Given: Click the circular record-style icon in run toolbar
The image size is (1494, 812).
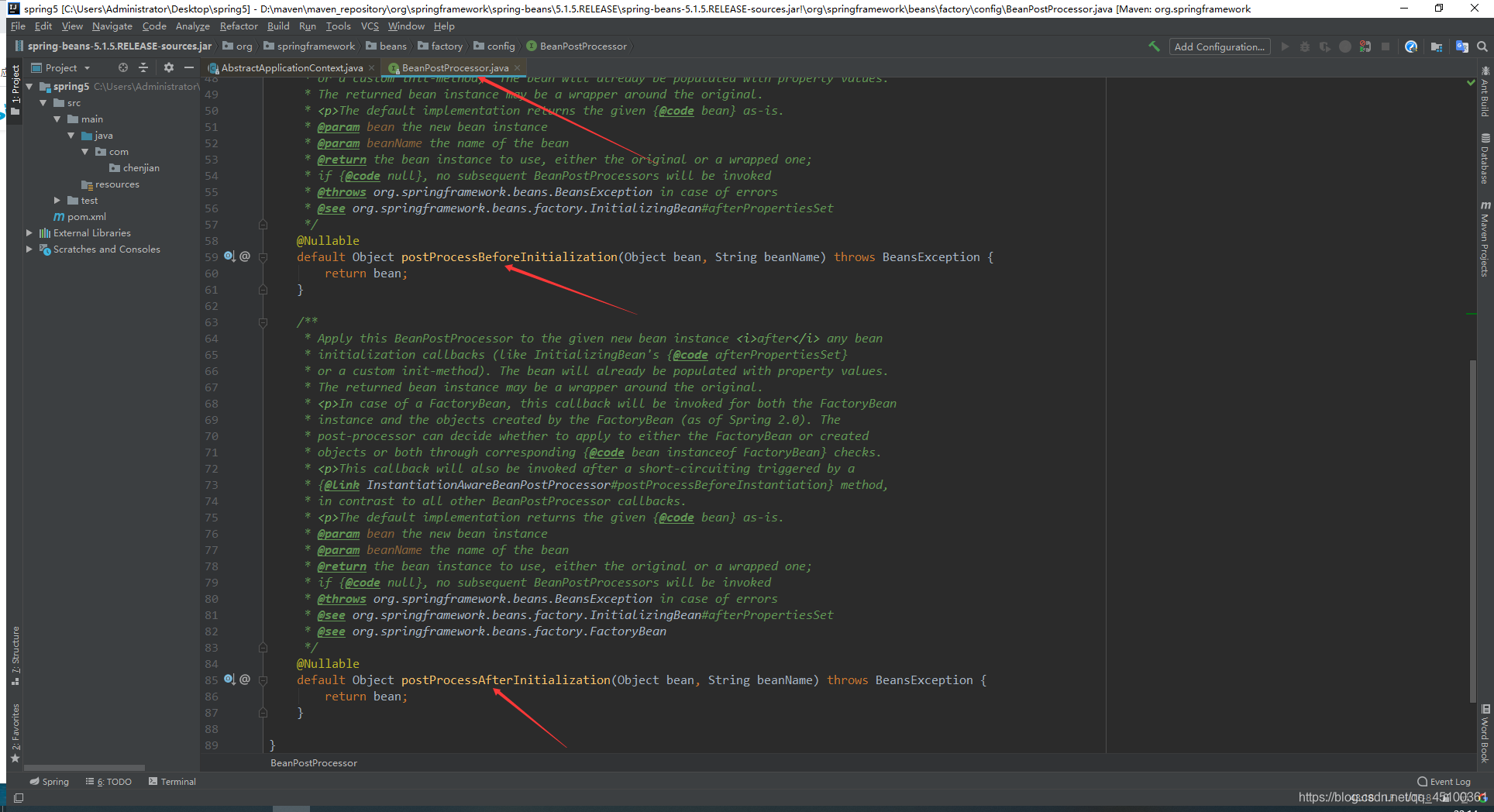Looking at the screenshot, I should click(x=1345, y=46).
